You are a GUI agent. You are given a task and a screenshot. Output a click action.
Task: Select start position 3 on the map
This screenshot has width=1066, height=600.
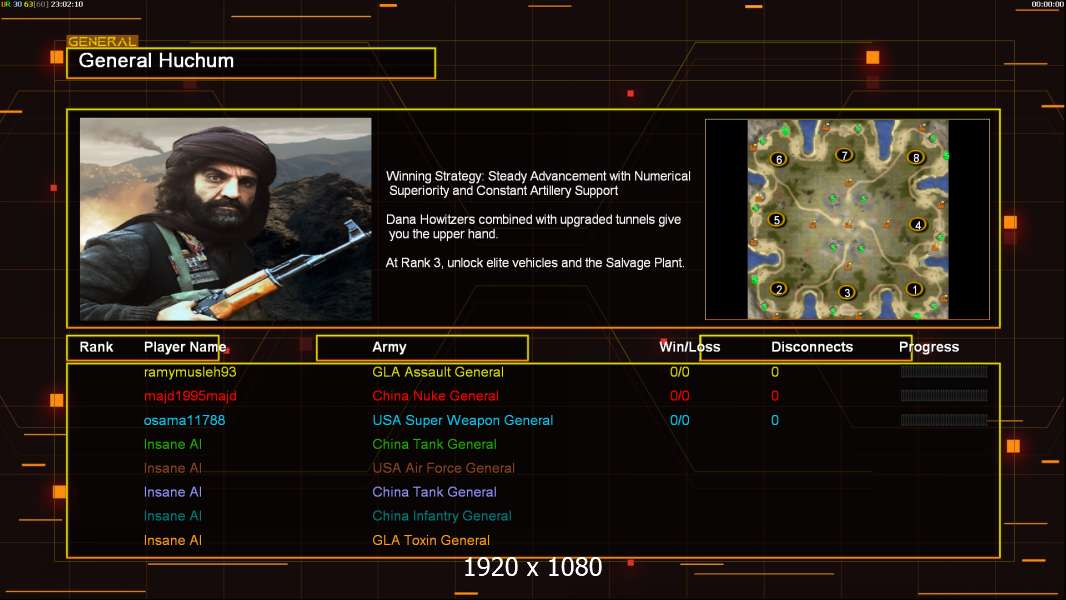846,292
